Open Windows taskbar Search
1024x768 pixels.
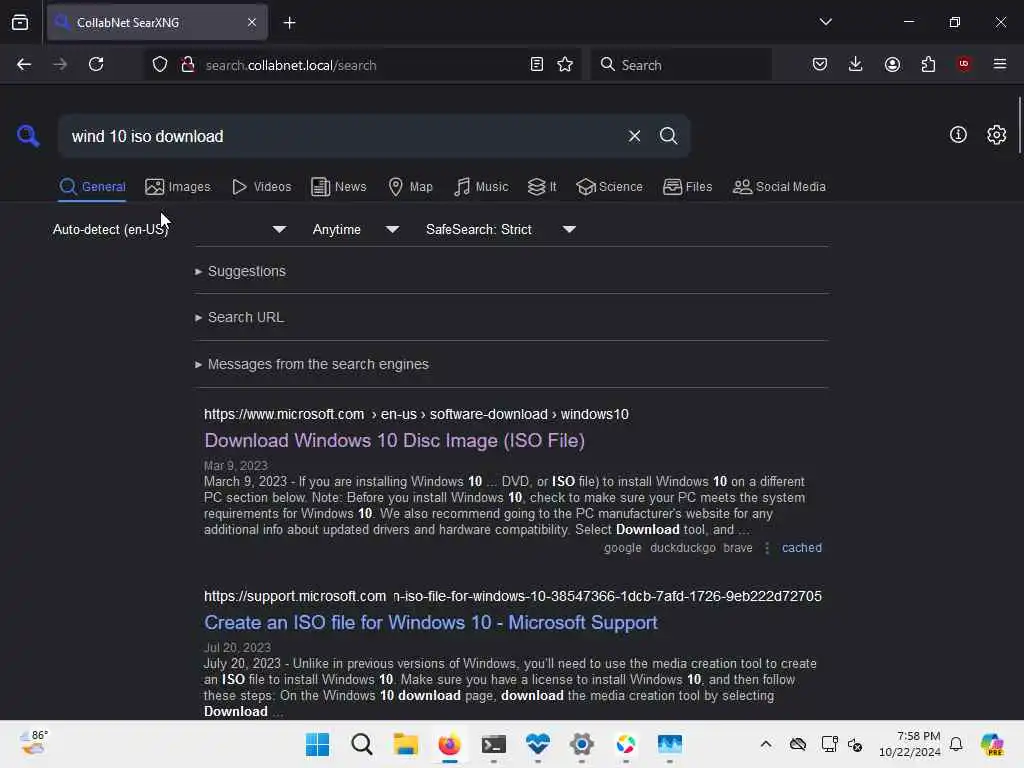coord(362,744)
